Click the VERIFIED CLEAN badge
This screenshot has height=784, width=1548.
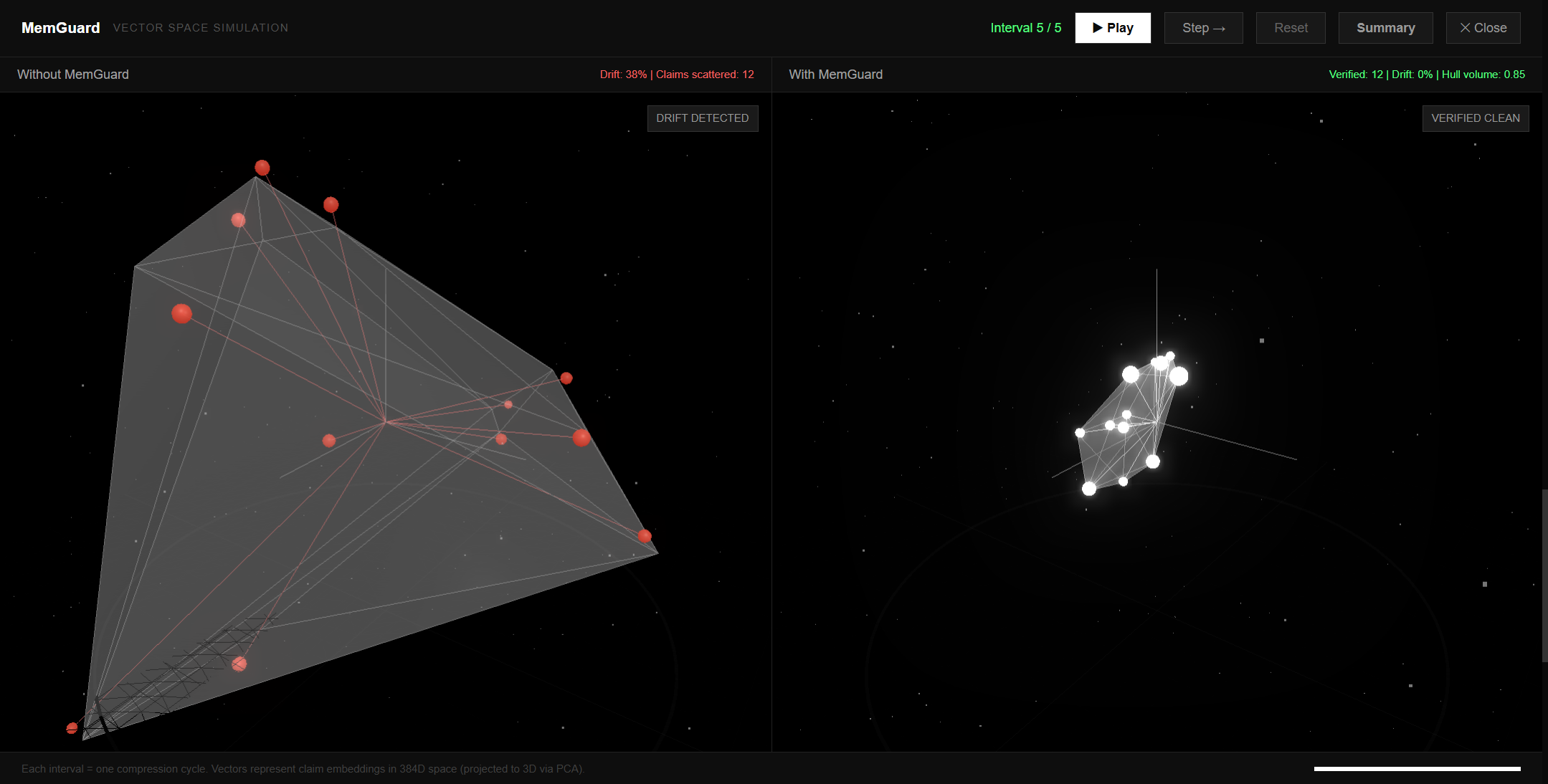[x=1475, y=118]
